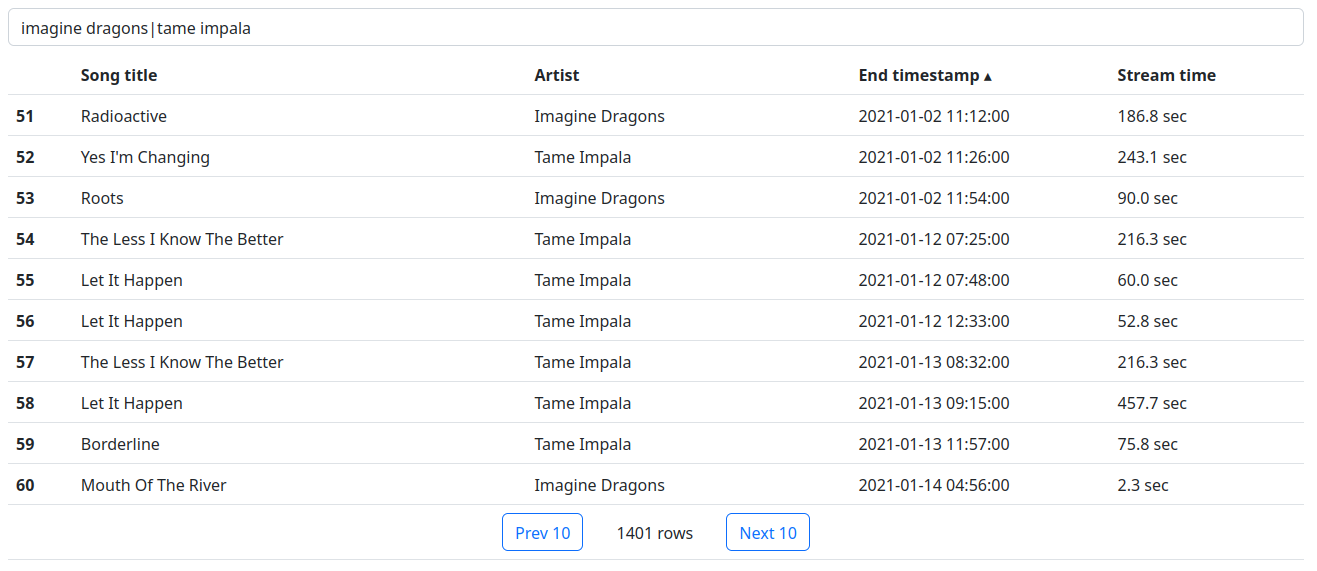Image resolution: width=1317 pixels, height=571 pixels.
Task: Click Tame Impala artist in Yes I'm Changing row
Action: pos(583,157)
